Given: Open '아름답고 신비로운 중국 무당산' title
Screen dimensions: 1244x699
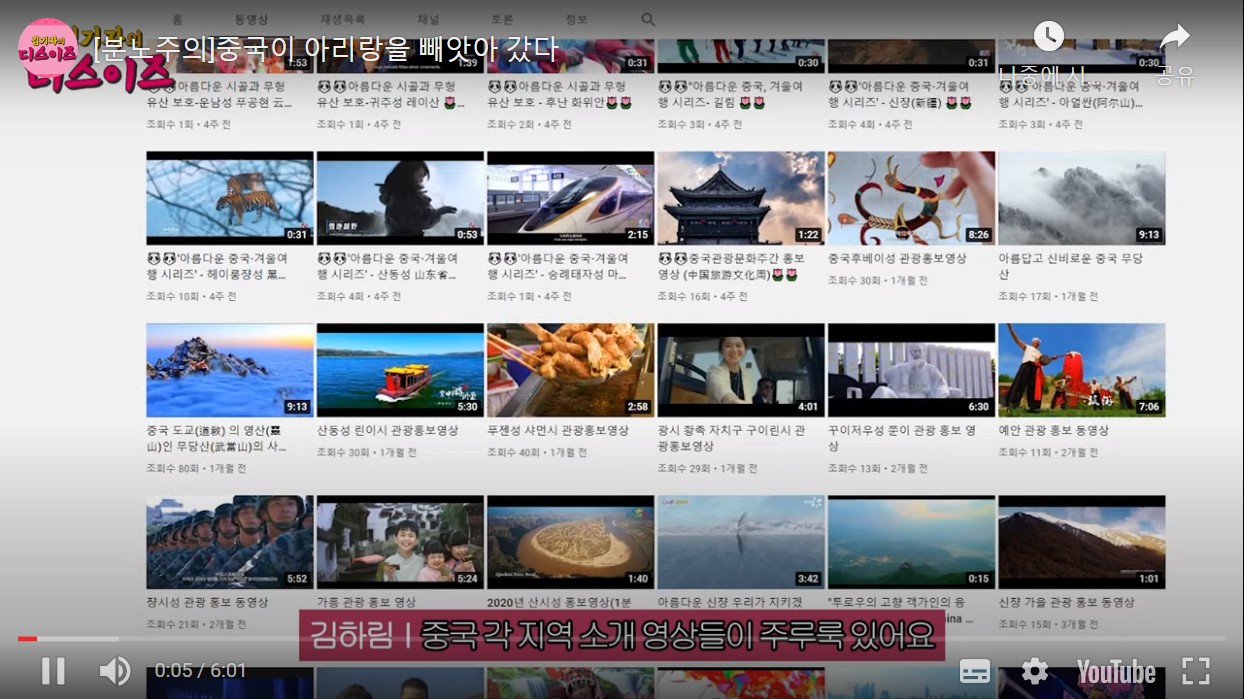Looking at the screenshot, I should (1070, 266).
